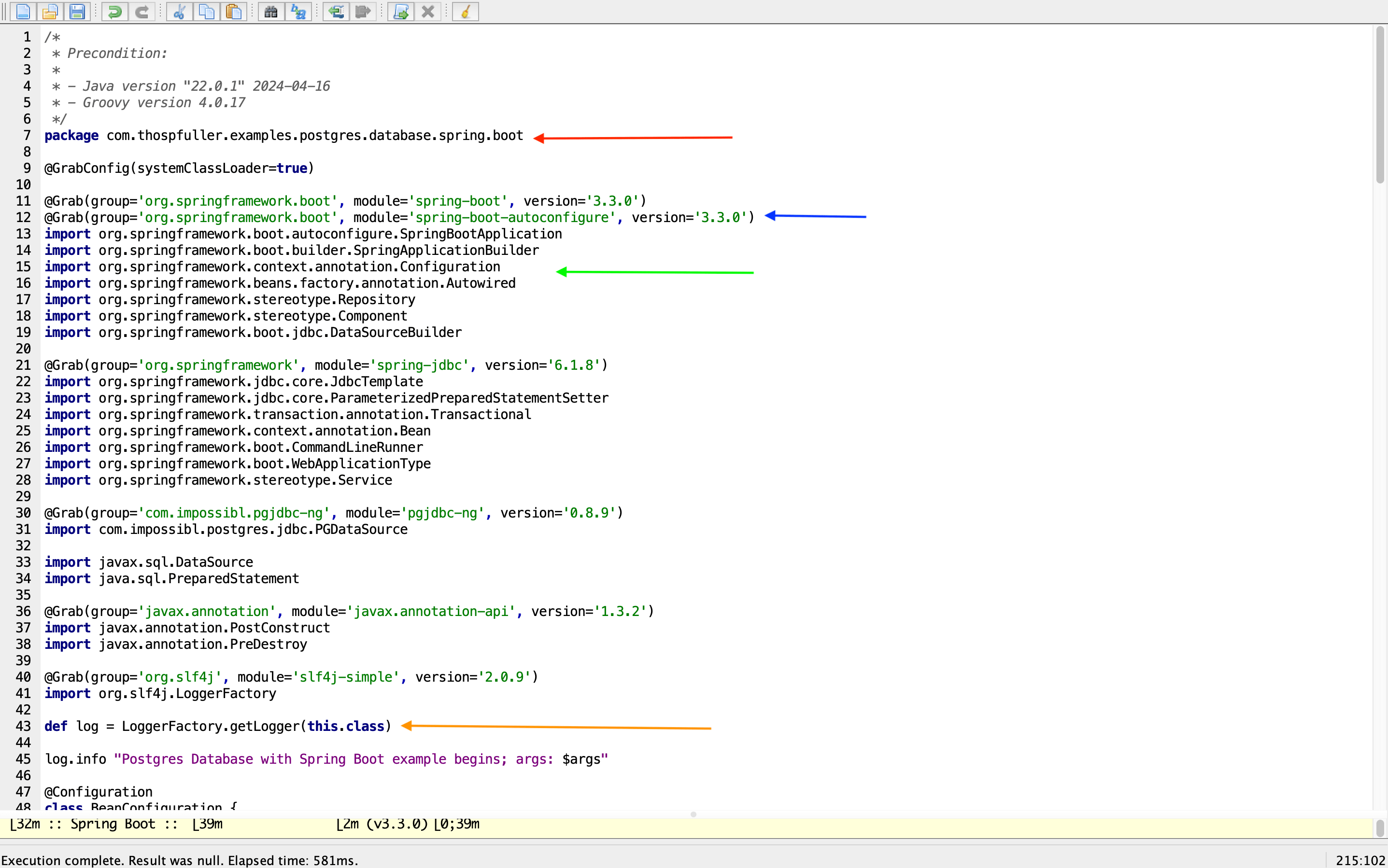The height and width of the screenshot is (868, 1388).
Task: Paste clipboard contents into editor
Action: [x=234, y=12]
